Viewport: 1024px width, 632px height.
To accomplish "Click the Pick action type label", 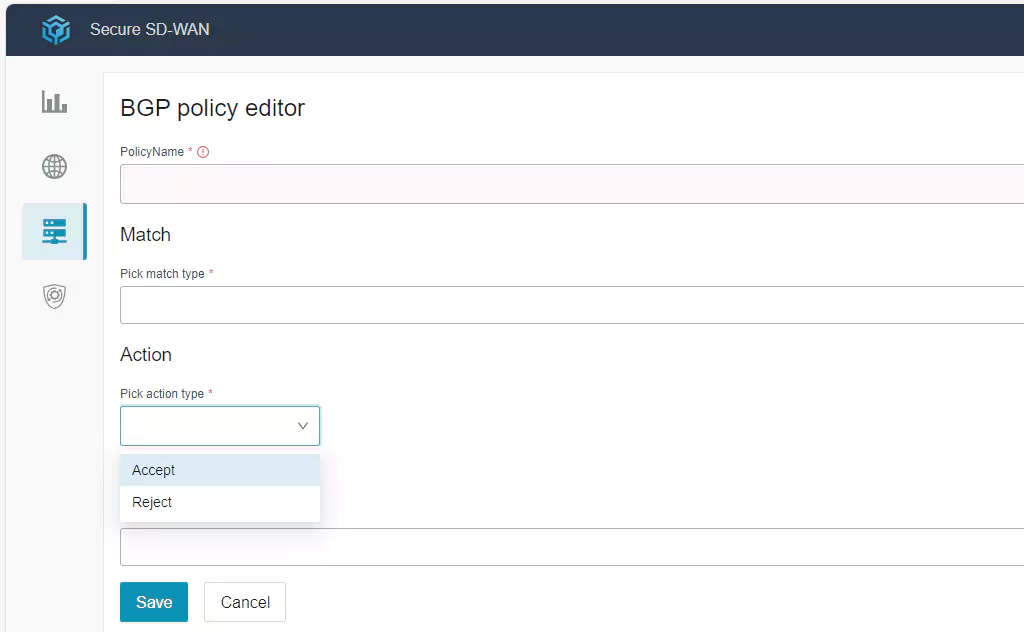I will point(162,394).
